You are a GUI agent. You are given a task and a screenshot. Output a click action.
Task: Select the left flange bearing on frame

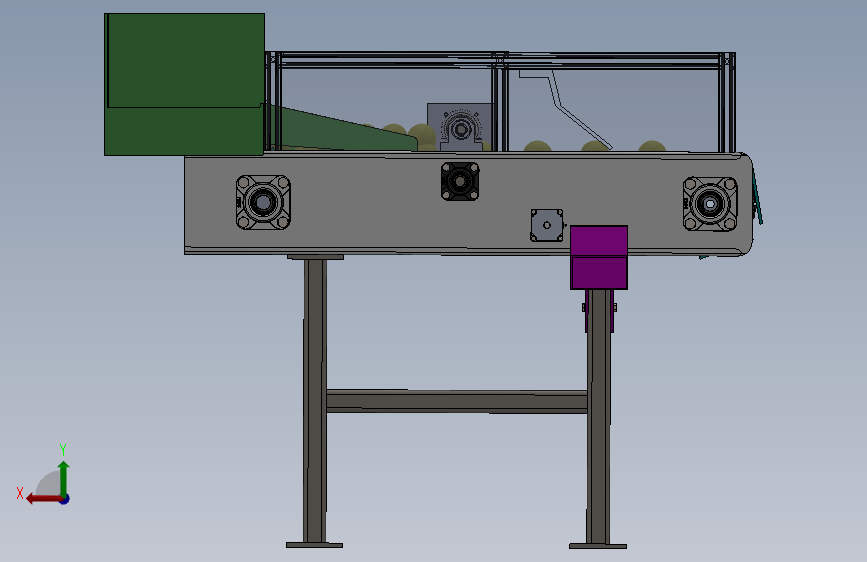tap(263, 202)
